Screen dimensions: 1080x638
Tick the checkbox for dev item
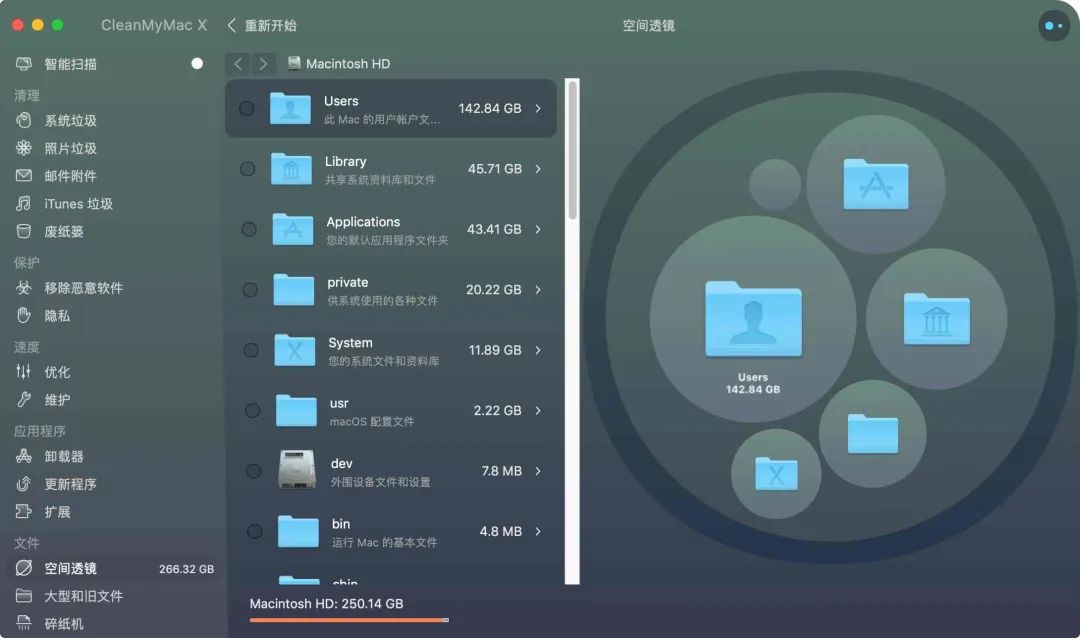point(253,471)
